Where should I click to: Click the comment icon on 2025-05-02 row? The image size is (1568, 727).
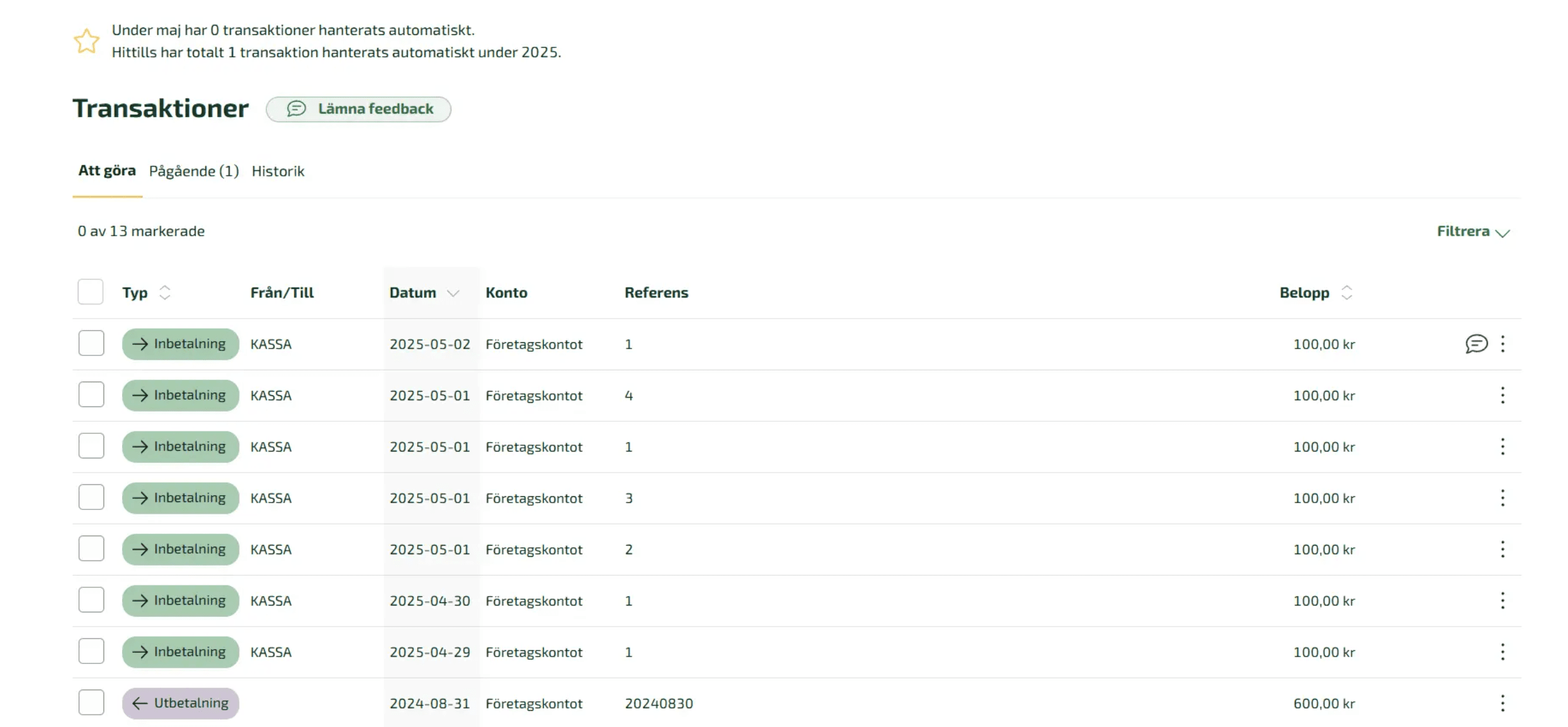pos(1475,344)
